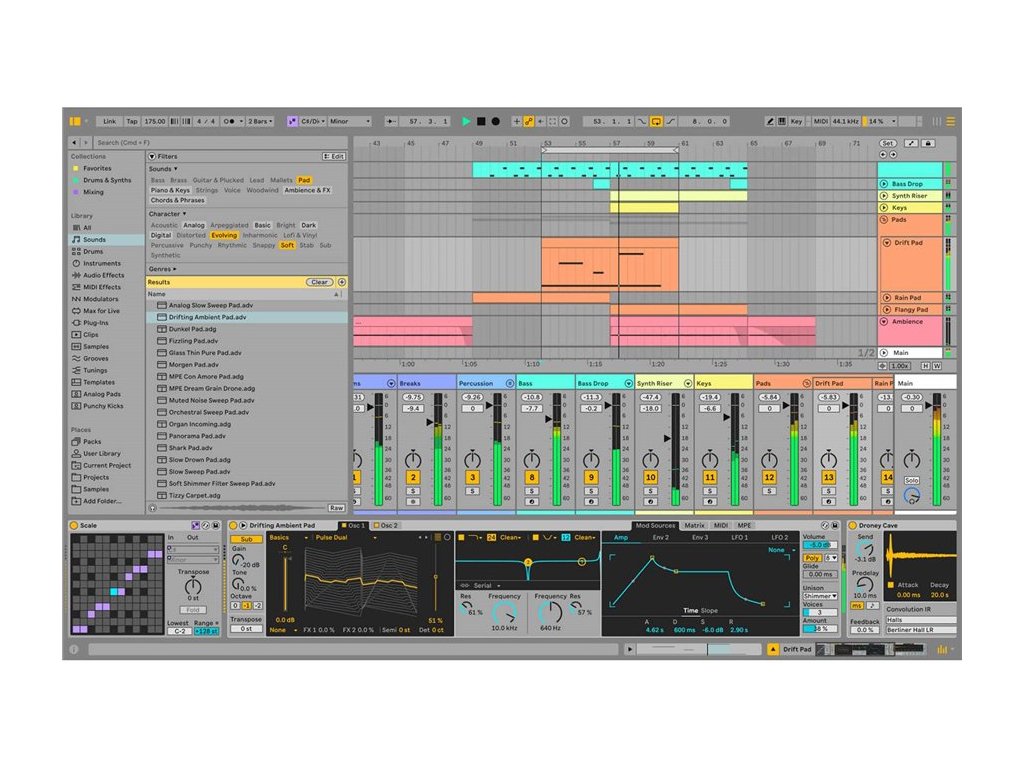Select Orchestral Sweep Pad.adv in results list
Viewport: 1024px width, 768px height.
click(208, 412)
